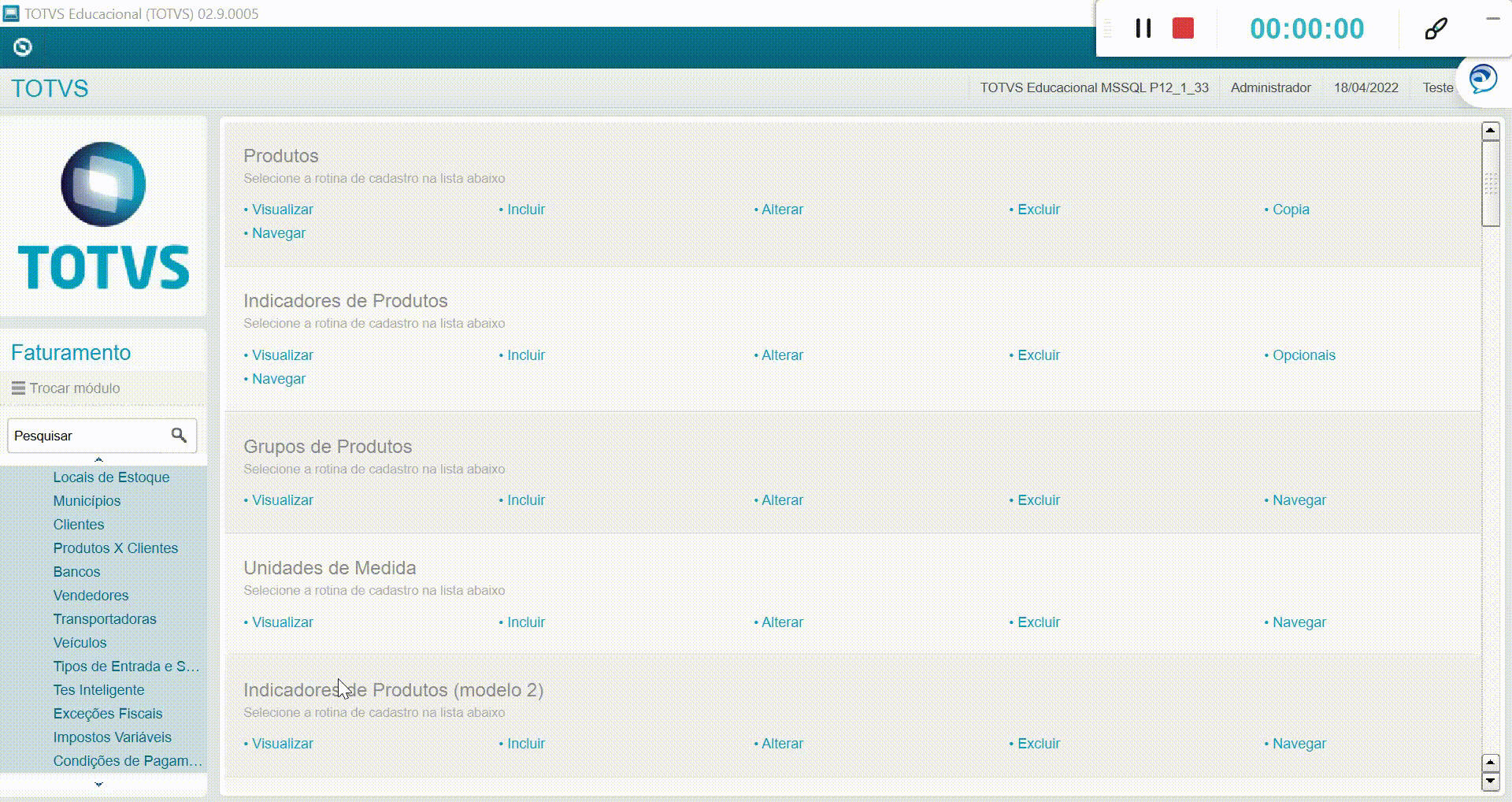This screenshot has height=802, width=1512.
Task: Click Opcionais under Indicadores de Produtos
Action: click(x=1304, y=355)
